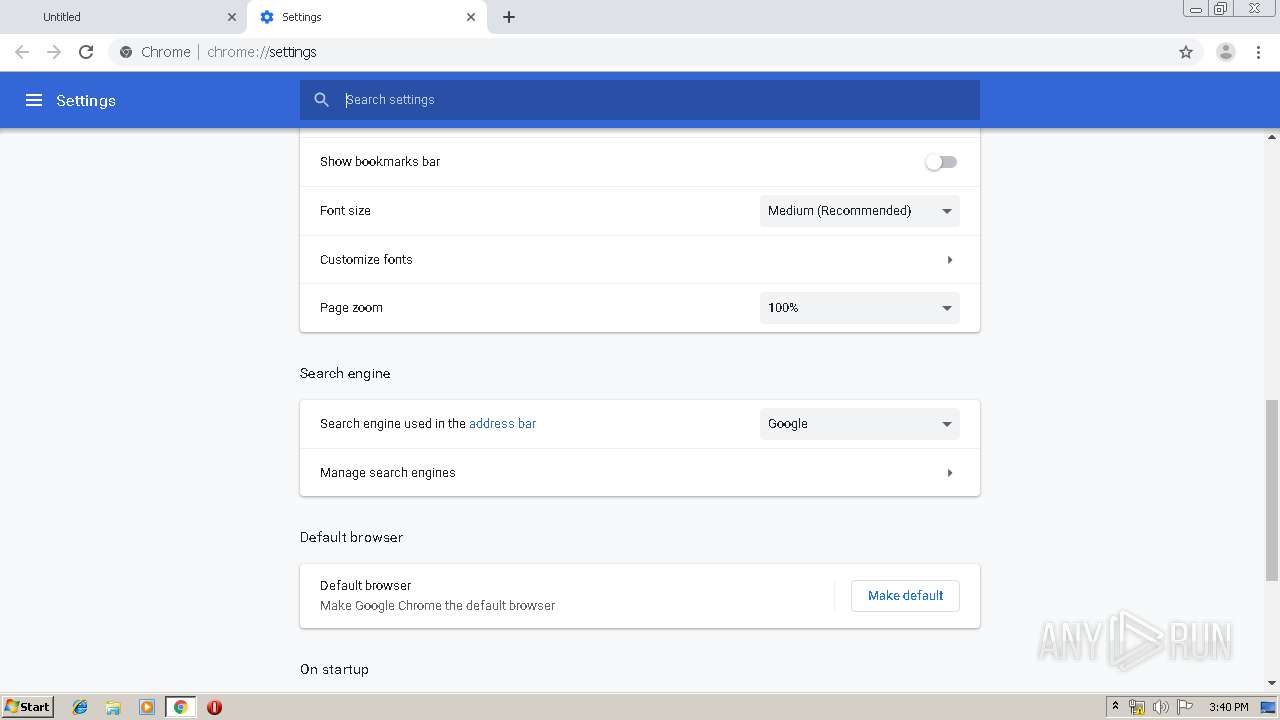
Task: Show hidden system tray icons
Action: [x=1115, y=707]
